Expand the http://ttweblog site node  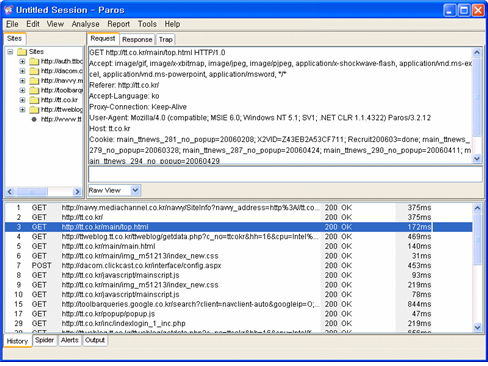coord(22,110)
